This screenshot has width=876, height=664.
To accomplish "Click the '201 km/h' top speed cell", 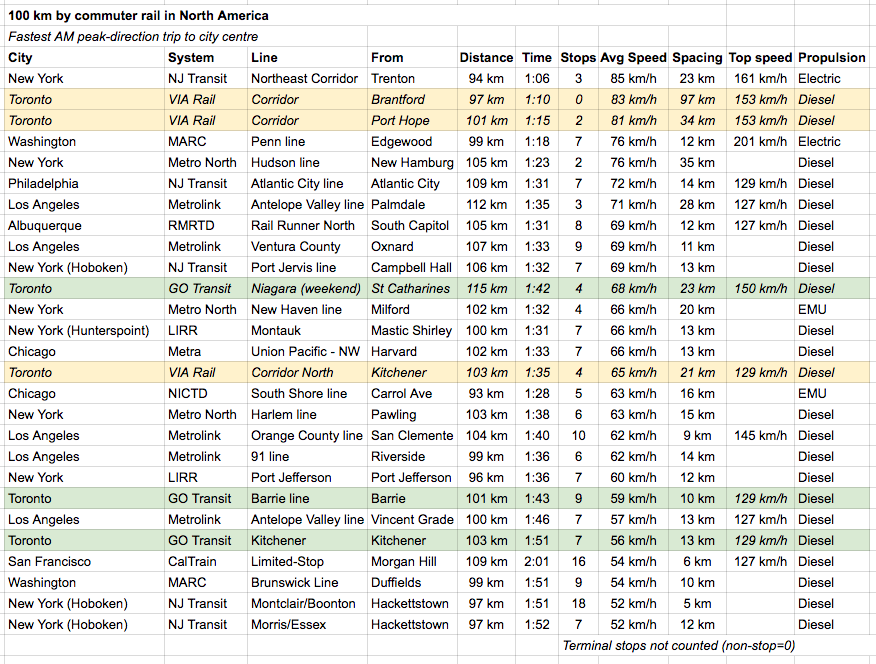I will [x=760, y=141].
